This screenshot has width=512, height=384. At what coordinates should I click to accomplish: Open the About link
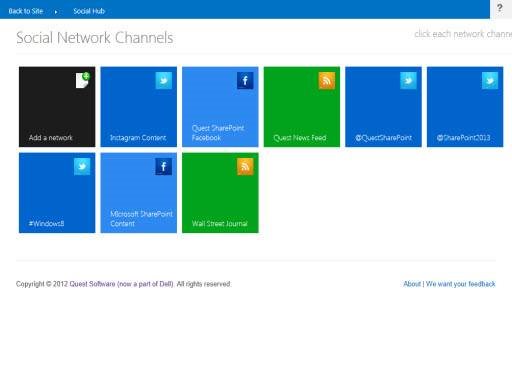[x=412, y=284]
